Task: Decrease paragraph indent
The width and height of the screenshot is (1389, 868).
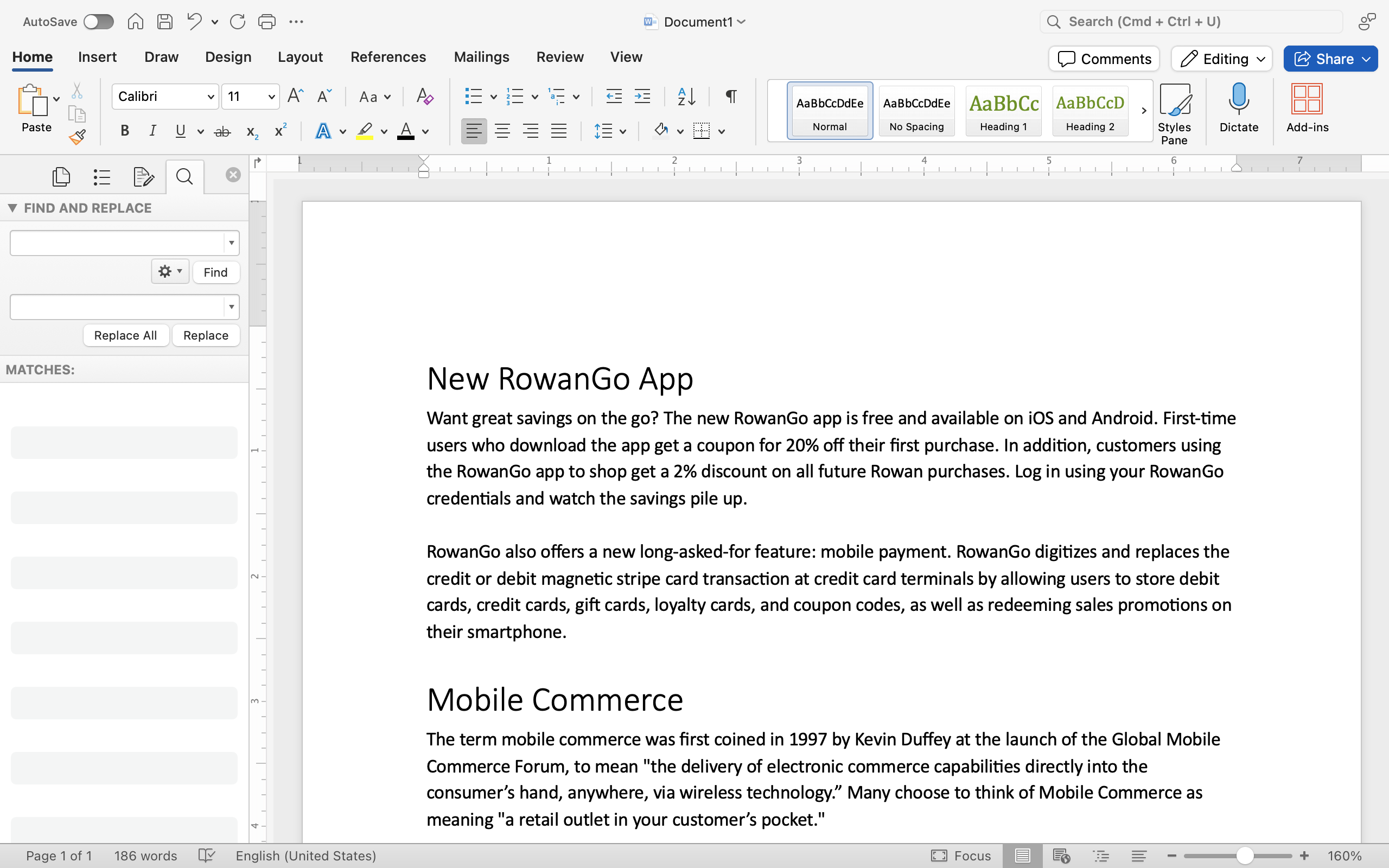Action: [x=614, y=96]
